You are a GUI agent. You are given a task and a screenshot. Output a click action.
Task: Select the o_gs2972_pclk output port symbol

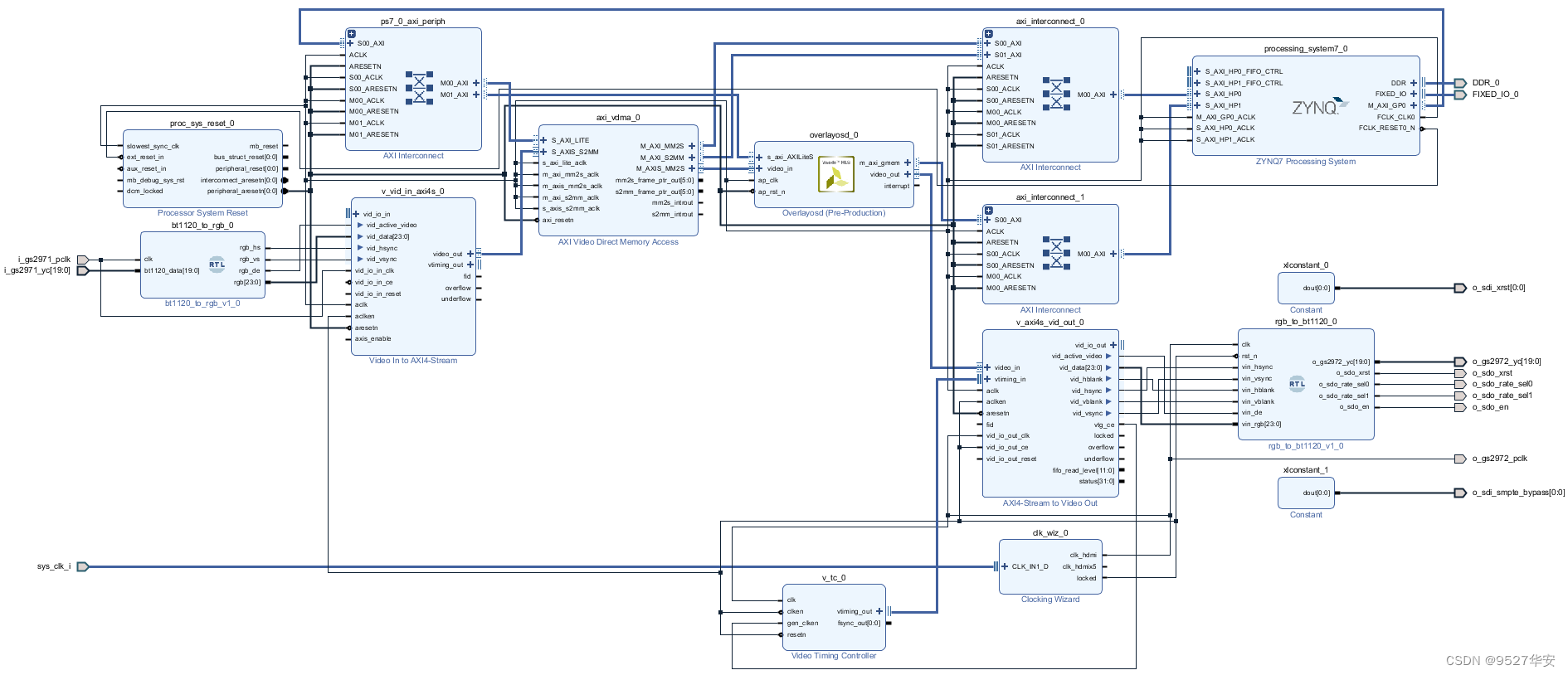1460,459
